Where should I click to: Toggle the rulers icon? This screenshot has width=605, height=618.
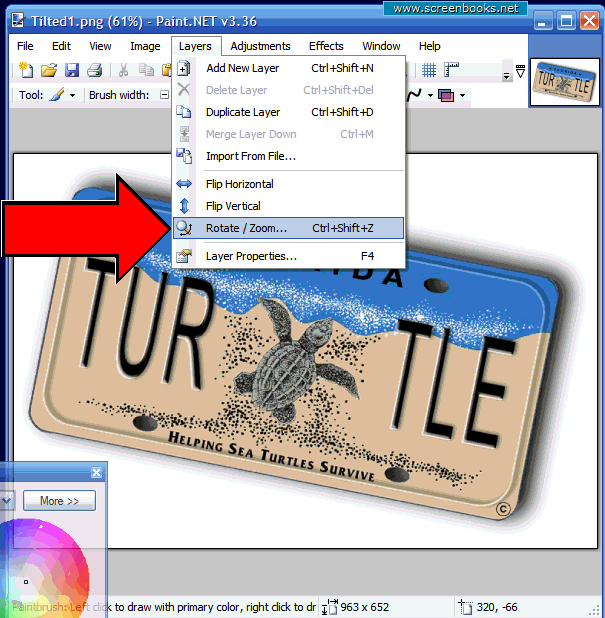coord(451,70)
